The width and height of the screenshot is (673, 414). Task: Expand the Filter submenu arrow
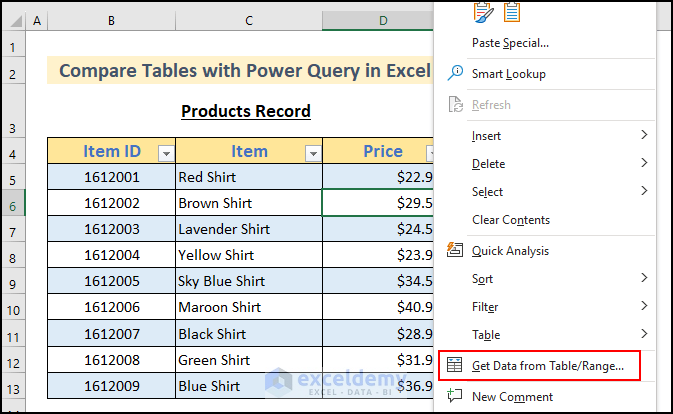click(x=644, y=305)
